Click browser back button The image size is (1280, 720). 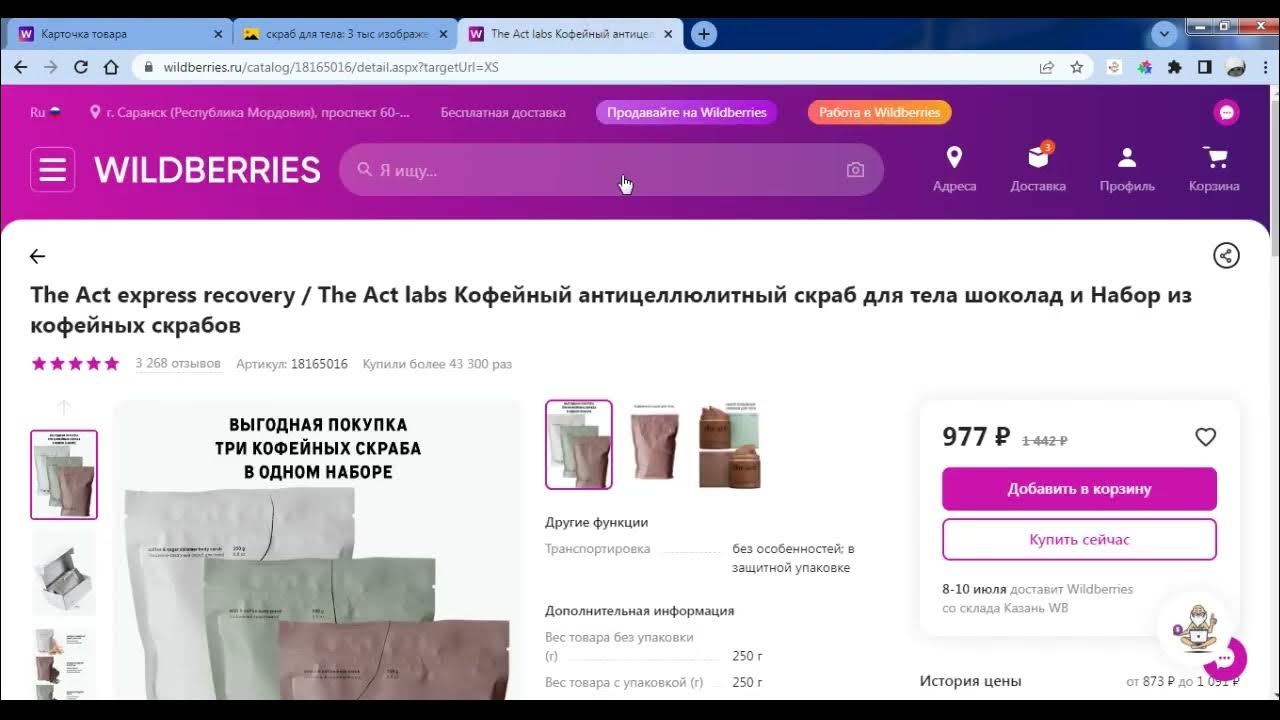[20, 67]
